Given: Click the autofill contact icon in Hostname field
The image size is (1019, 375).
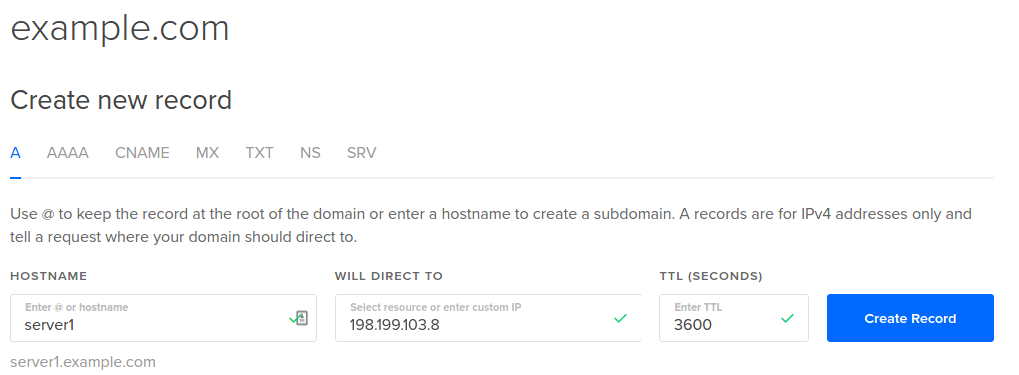Looking at the screenshot, I should tap(302, 318).
